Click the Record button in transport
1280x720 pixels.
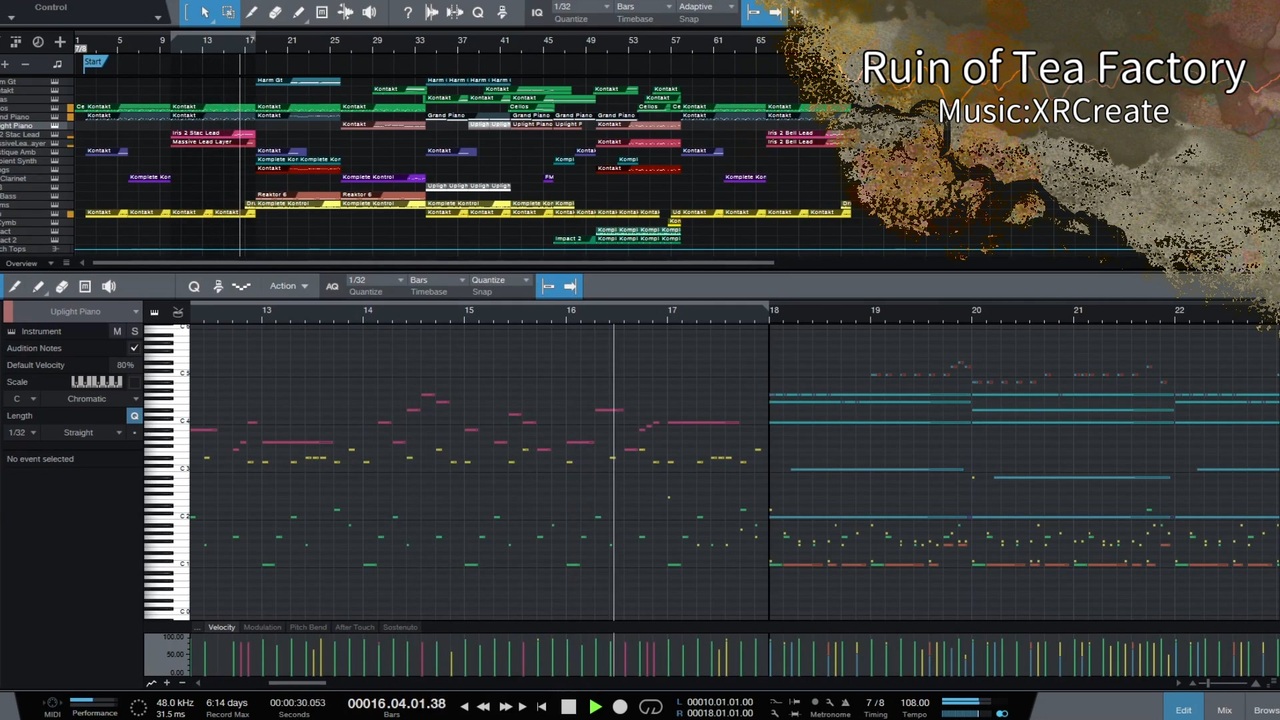coord(620,707)
